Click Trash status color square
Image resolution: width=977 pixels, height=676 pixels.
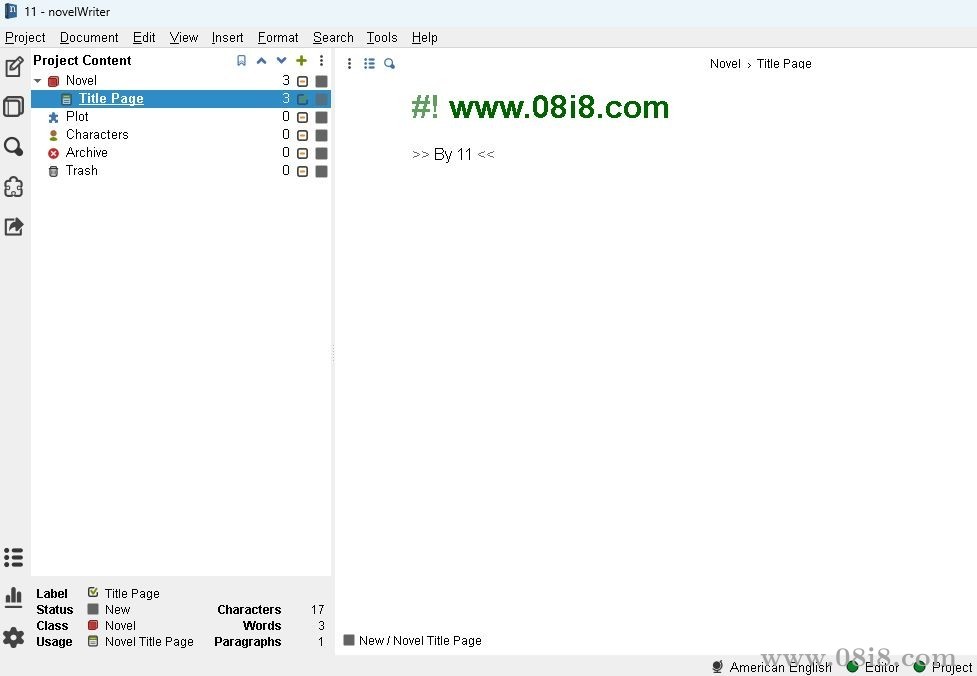click(322, 171)
